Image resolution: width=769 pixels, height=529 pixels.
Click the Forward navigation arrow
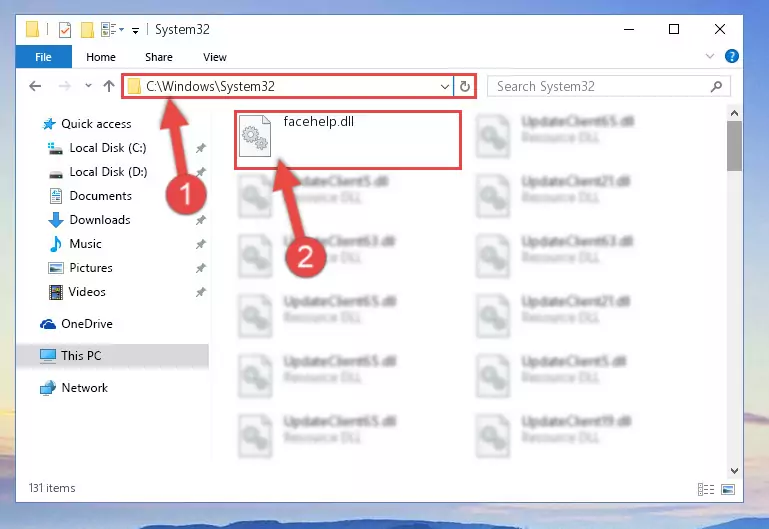64,86
